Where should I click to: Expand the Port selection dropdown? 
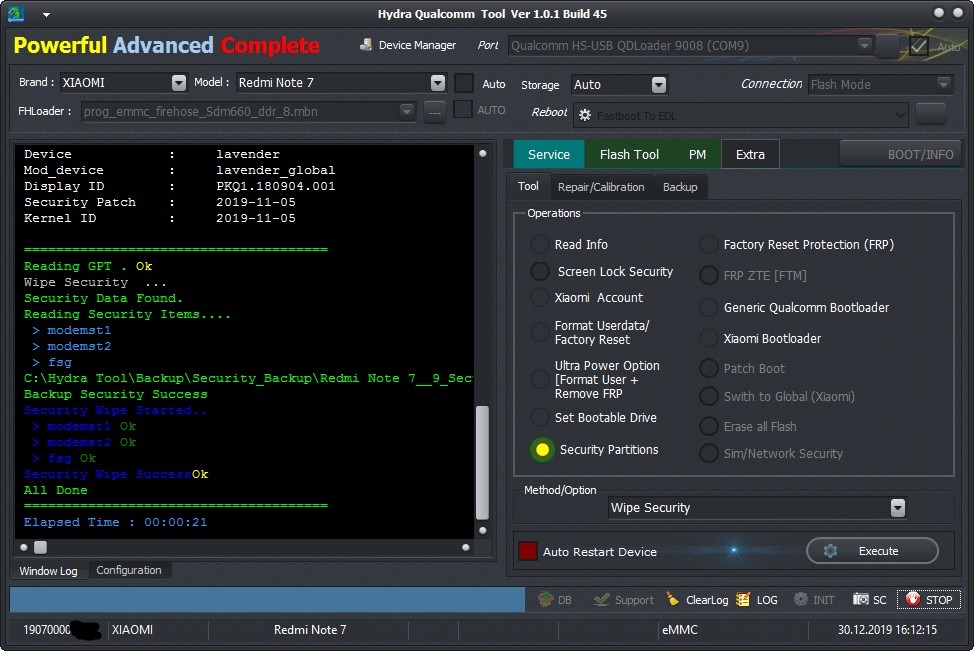(864, 45)
